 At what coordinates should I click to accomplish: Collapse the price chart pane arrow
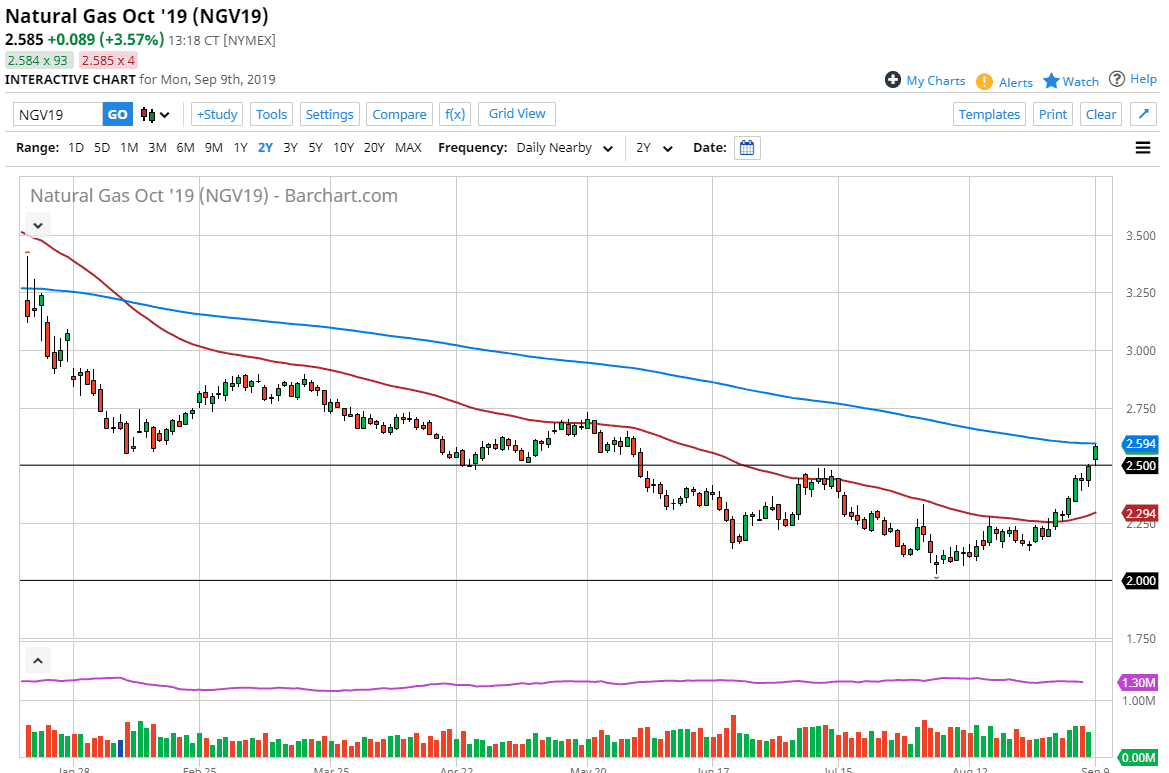pyautogui.click(x=37, y=224)
